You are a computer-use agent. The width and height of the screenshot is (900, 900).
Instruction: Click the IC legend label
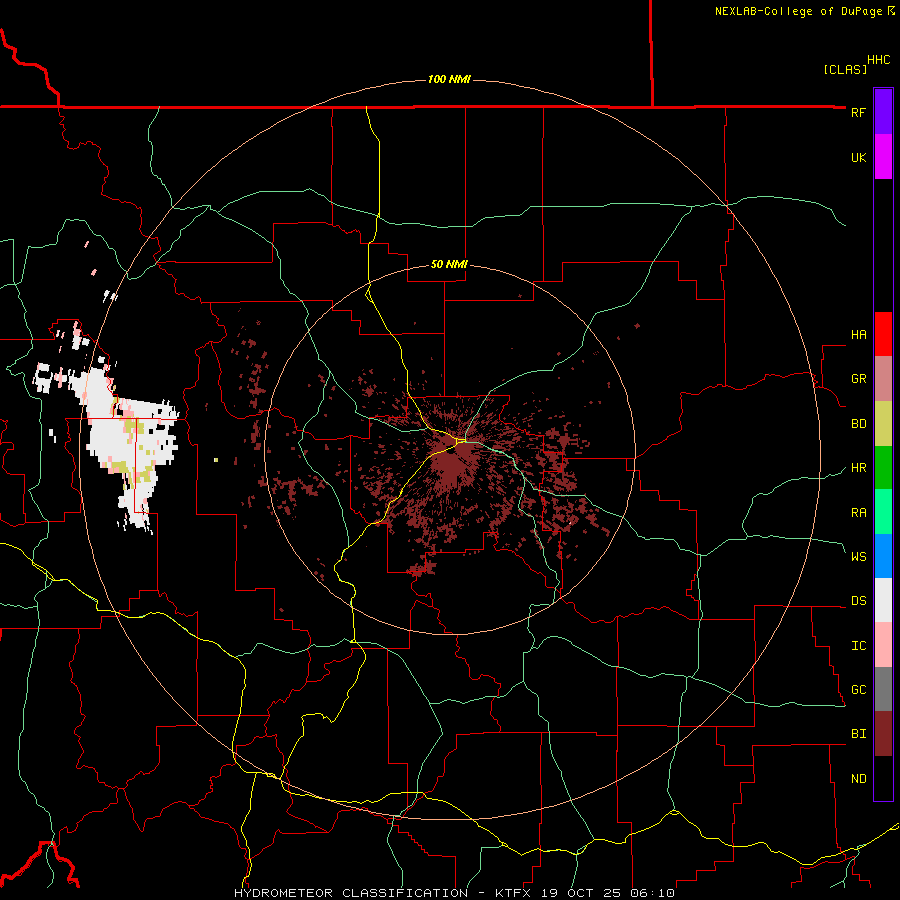pos(858,646)
